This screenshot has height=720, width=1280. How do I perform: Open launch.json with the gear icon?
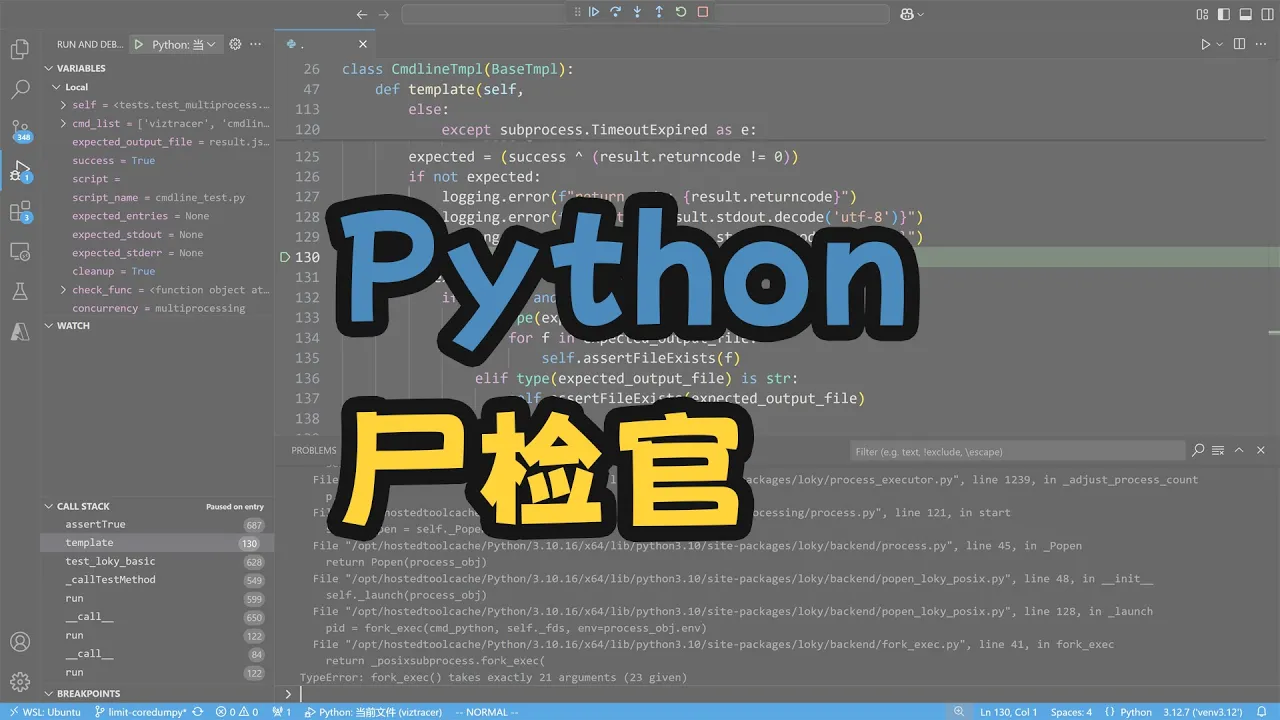coord(236,44)
